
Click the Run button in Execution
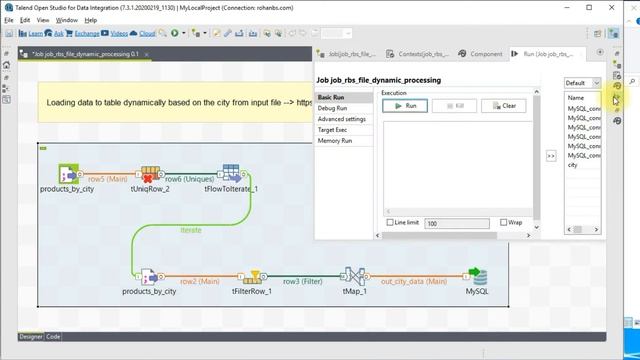point(405,106)
